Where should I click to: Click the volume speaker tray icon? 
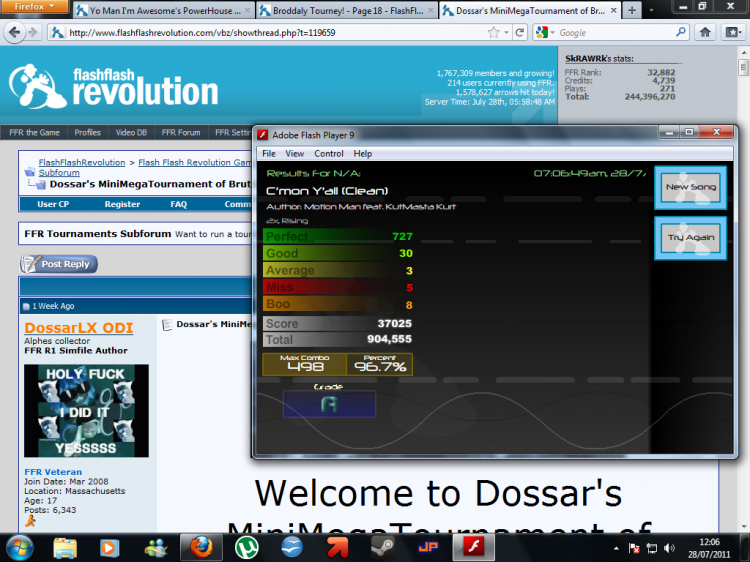coord(669,548)
